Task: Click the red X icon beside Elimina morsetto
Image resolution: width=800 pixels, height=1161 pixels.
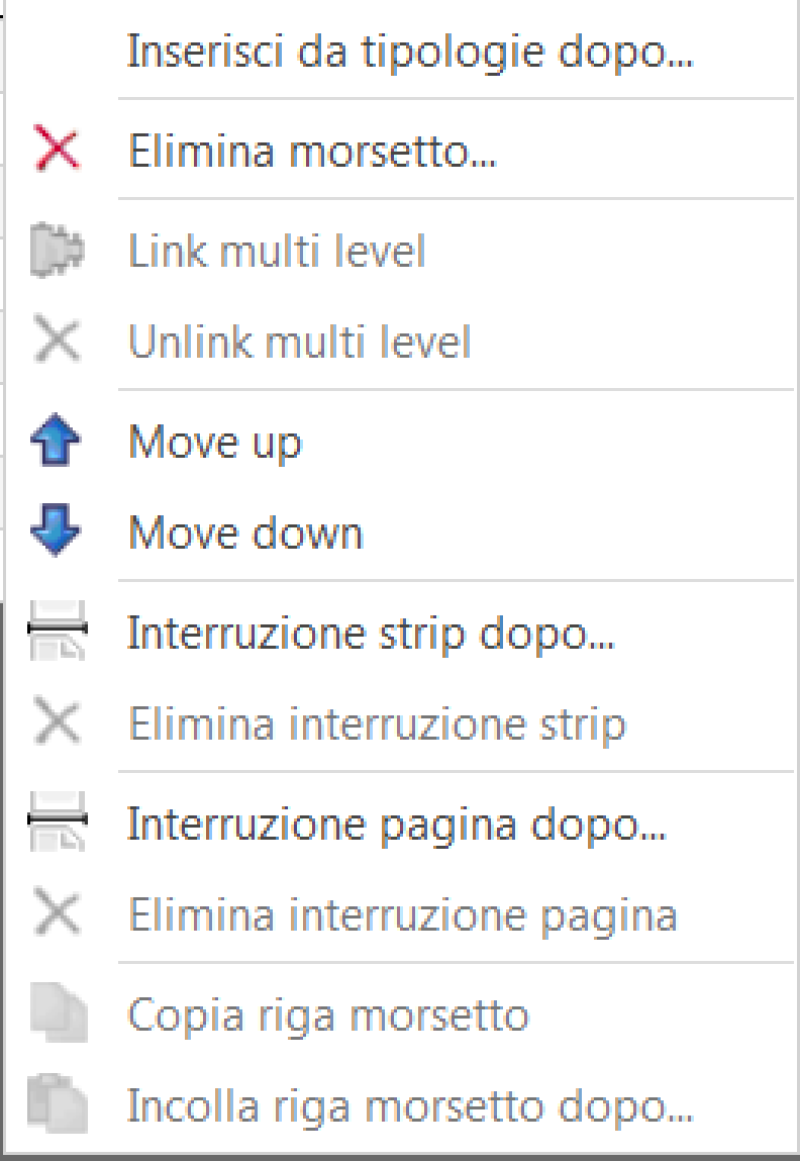Action: point(57,150)
